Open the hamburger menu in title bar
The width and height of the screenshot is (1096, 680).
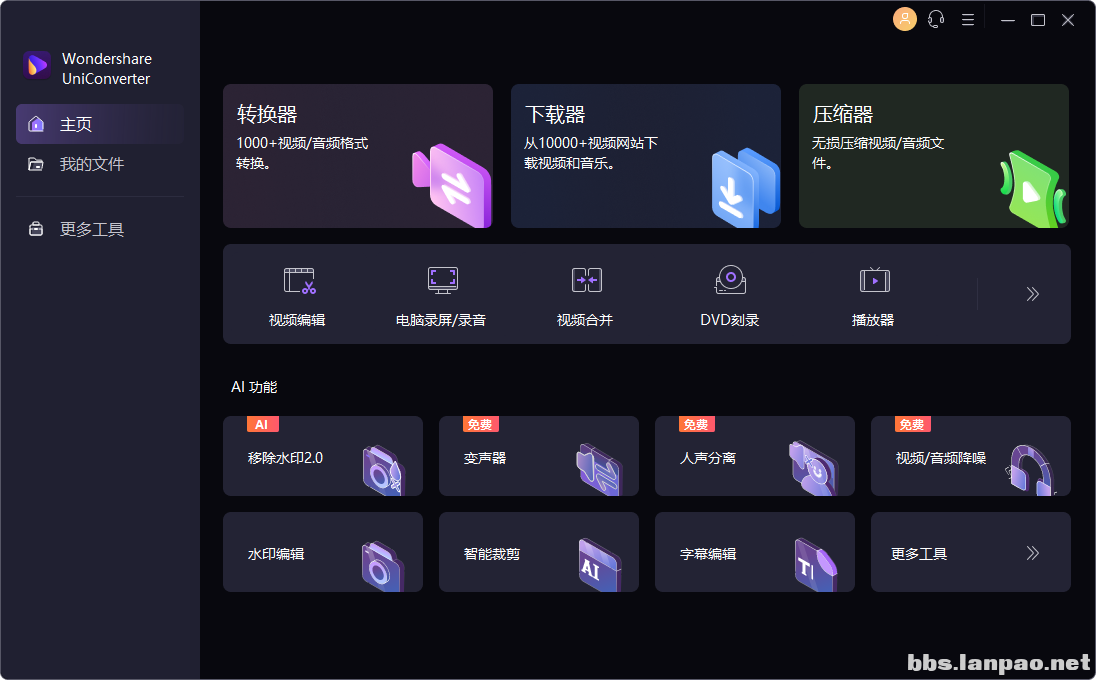[968, 19]
